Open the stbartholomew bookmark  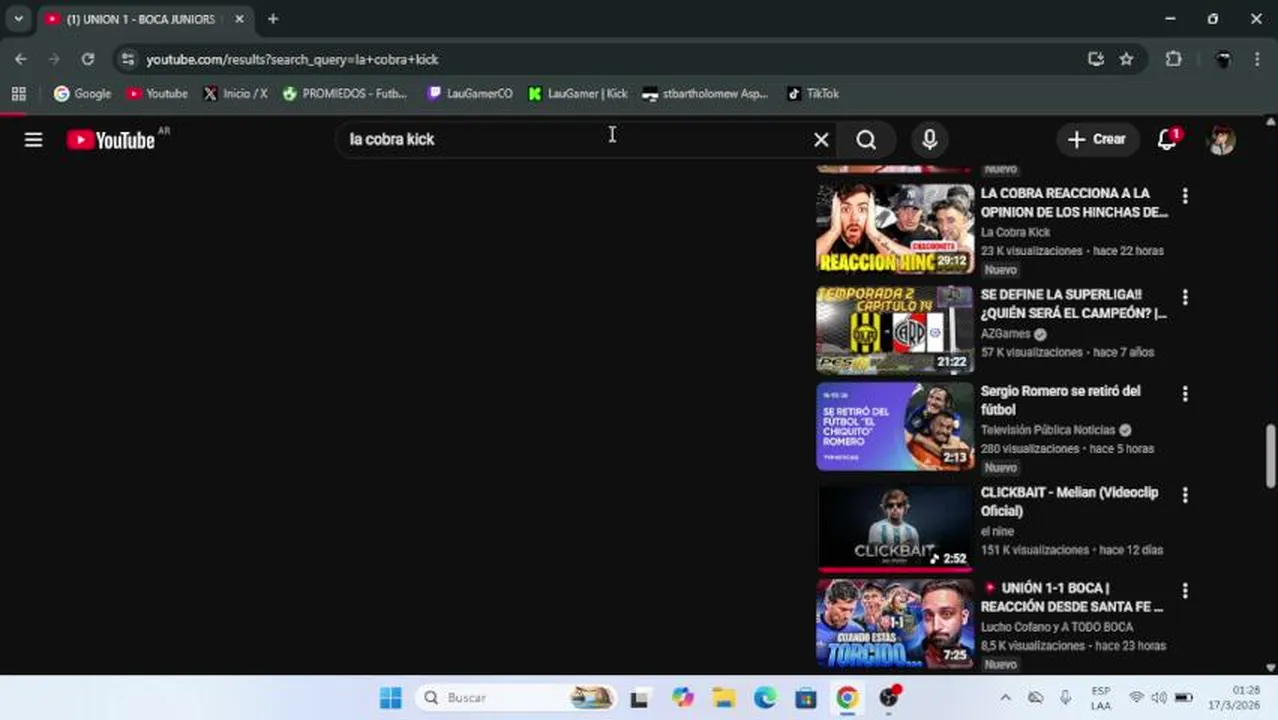pyautogui.click(x=706, y=94)
